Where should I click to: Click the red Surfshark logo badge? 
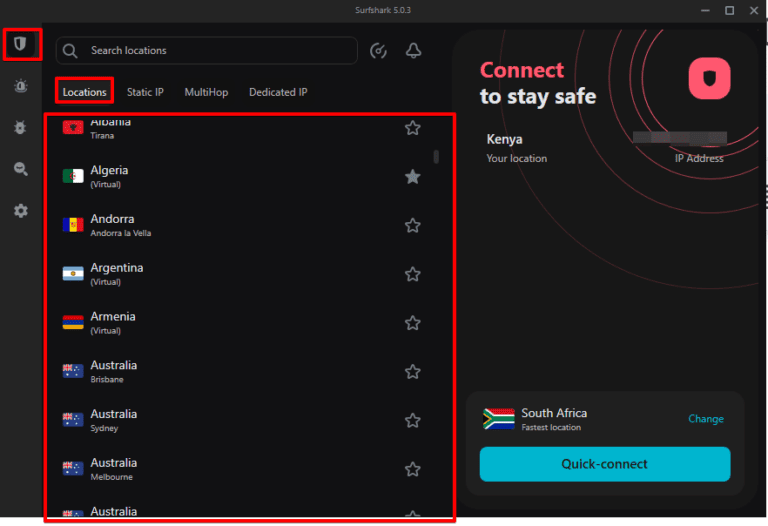(x=709, y=77)
